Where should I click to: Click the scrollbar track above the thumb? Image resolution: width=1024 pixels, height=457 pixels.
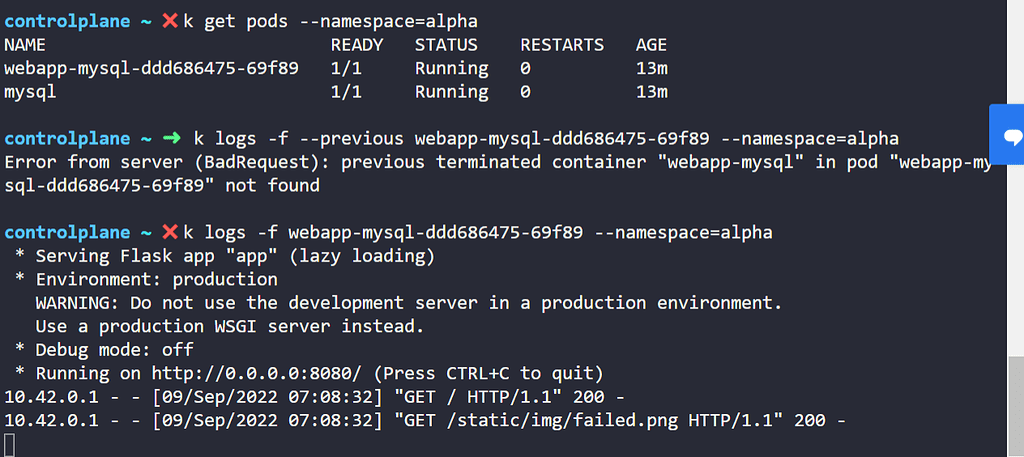pyautogui.click(x=1015, y=200)
